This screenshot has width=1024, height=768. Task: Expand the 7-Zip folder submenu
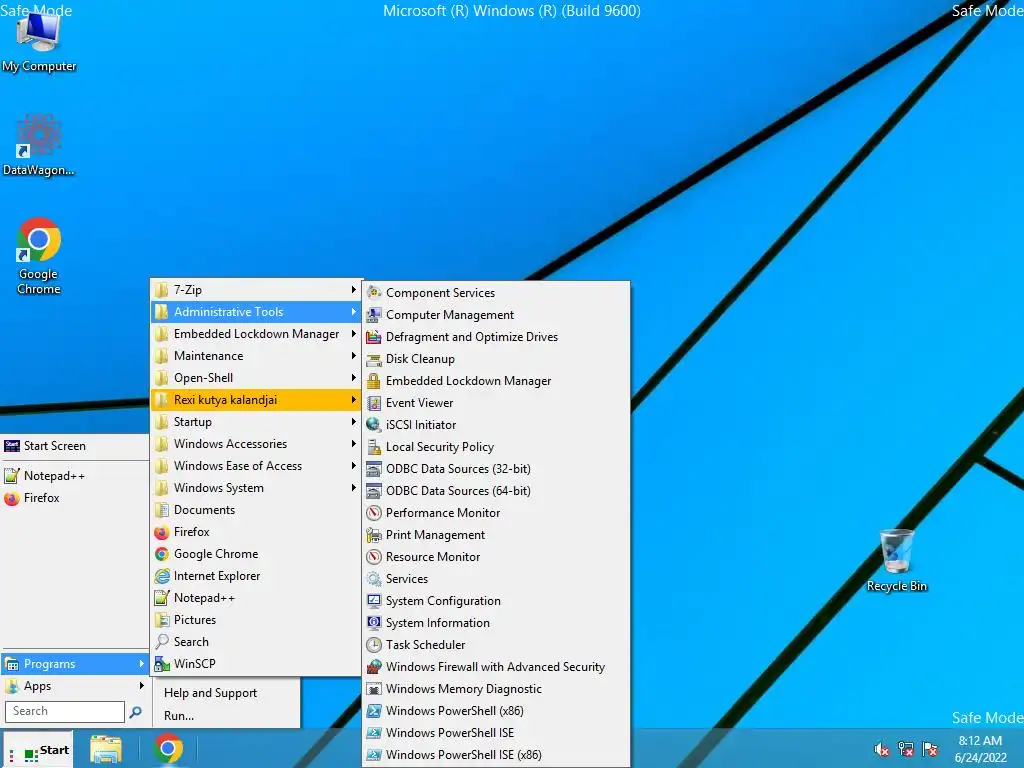(x=256, y=289)
